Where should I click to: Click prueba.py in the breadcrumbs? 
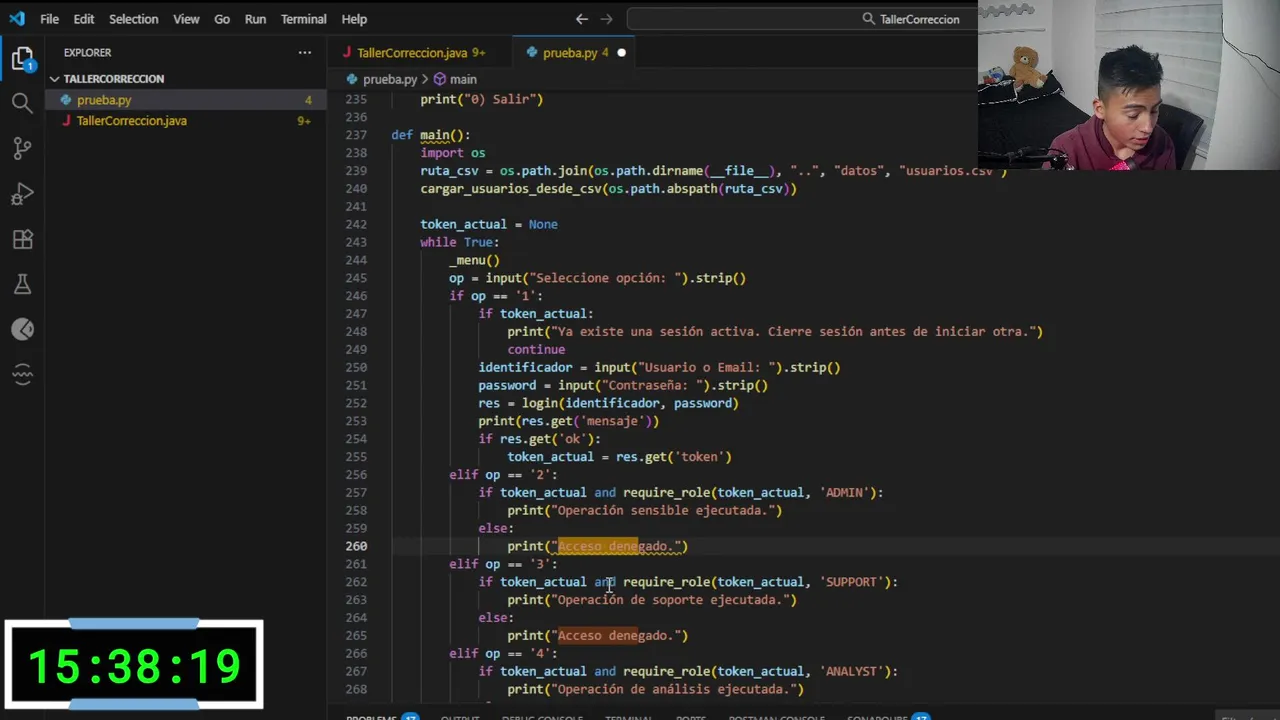coord(390,79)
